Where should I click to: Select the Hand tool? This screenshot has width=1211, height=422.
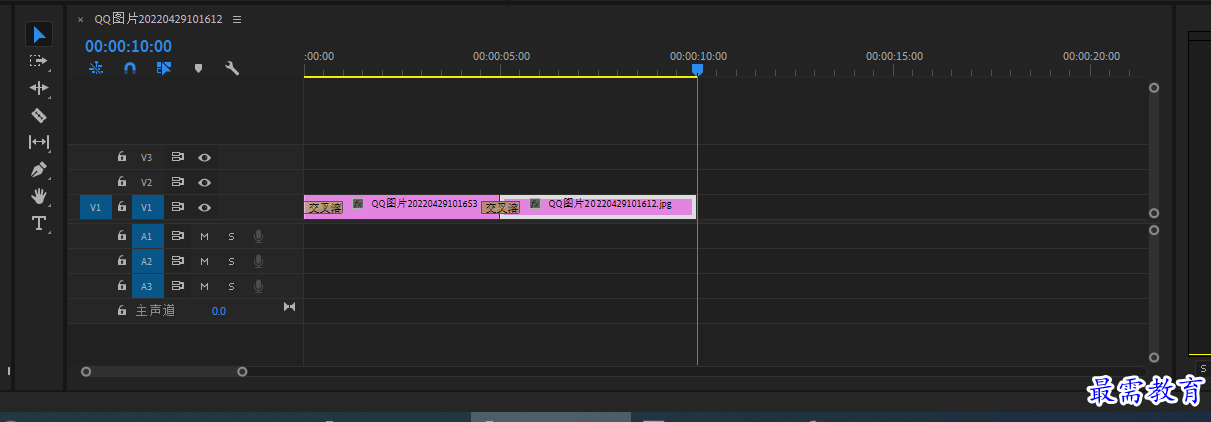39,195
